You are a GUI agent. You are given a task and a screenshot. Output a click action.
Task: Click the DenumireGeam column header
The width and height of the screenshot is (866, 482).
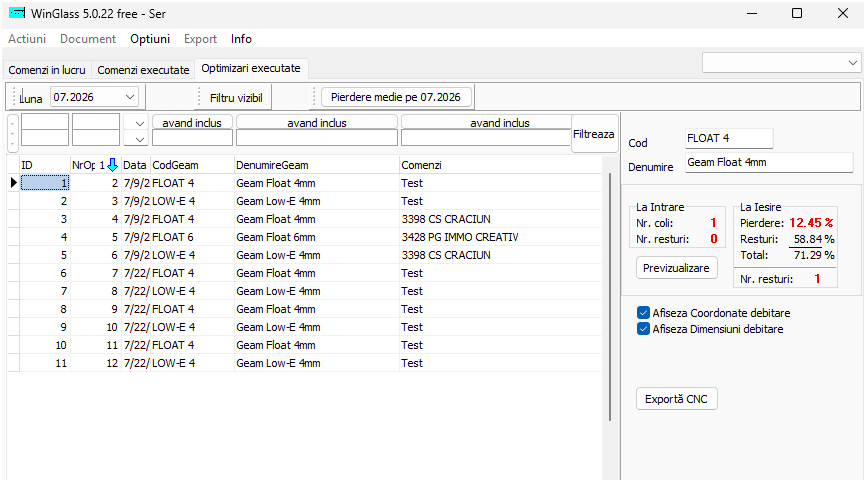tap(316, 165)
